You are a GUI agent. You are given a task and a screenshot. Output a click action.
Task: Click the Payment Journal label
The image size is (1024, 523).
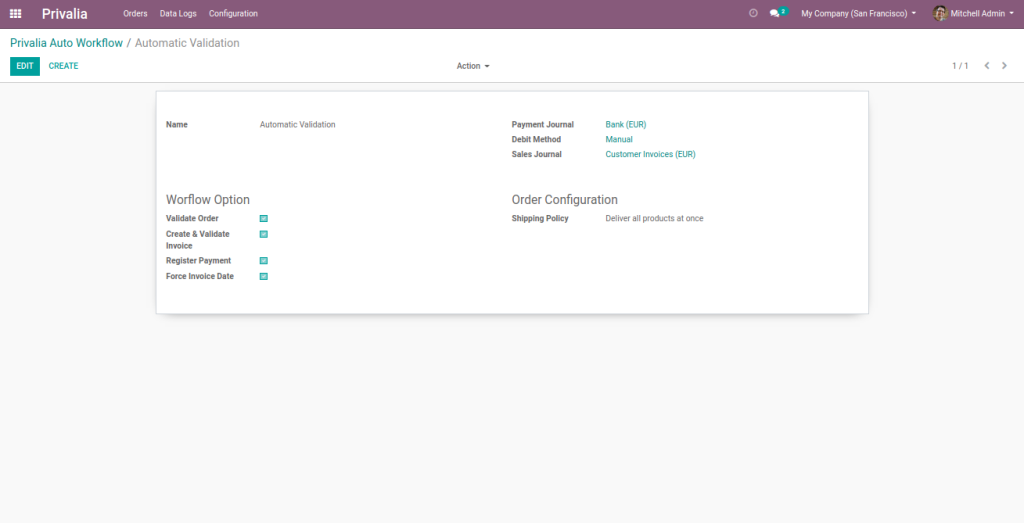point(543,125)
